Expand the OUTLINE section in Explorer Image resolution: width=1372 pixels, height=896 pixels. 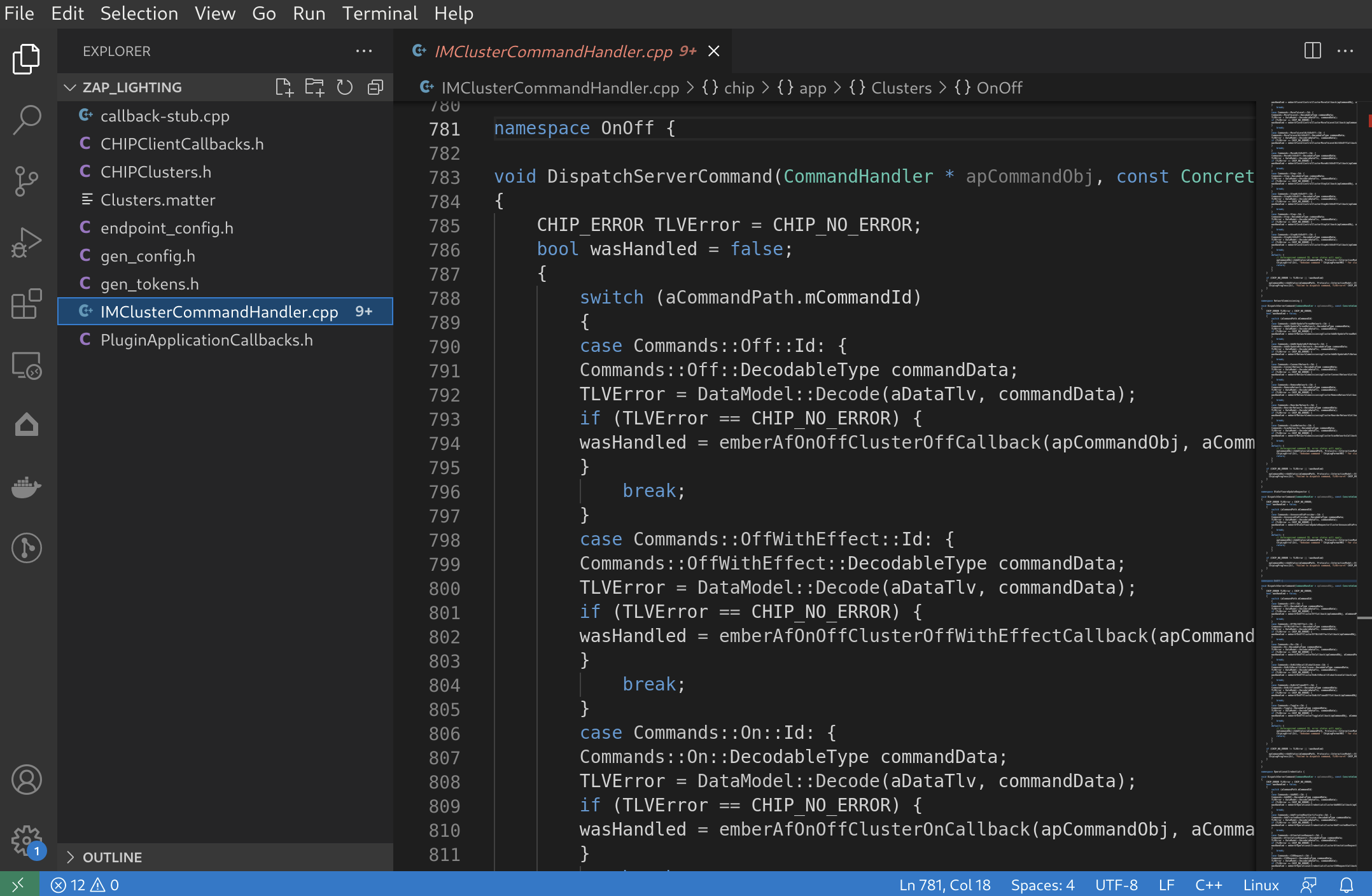[72, 856]
